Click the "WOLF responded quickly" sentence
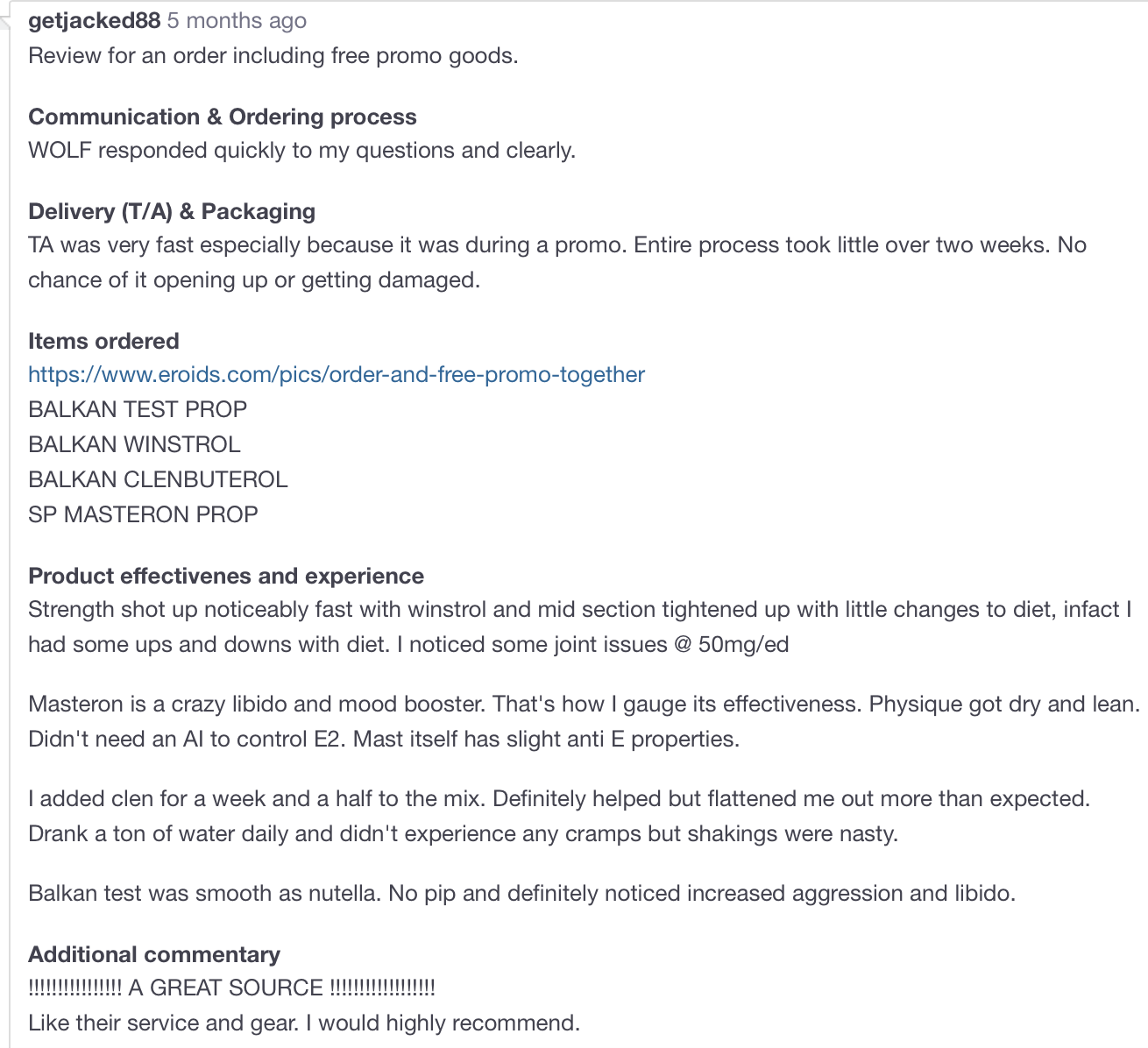Viewport: 1148px width, 1048px height. pos(301,151)
